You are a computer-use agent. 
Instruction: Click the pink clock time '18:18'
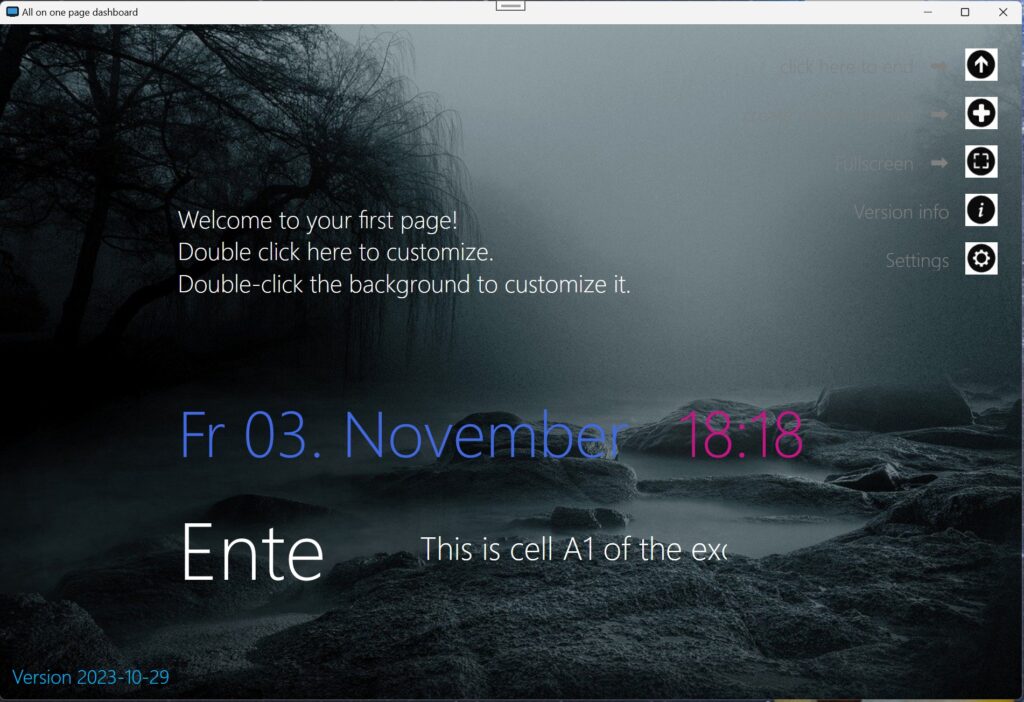741,435
